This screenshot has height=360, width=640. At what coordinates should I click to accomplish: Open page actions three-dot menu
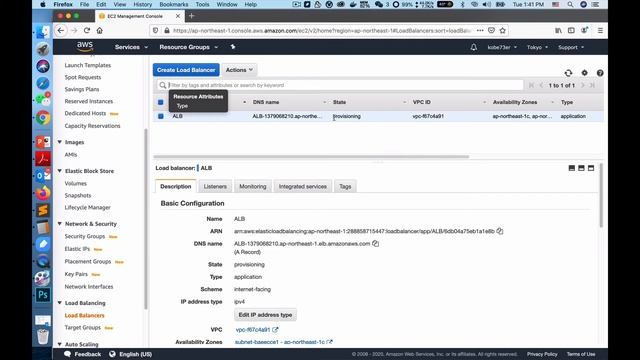pos(480,31)
